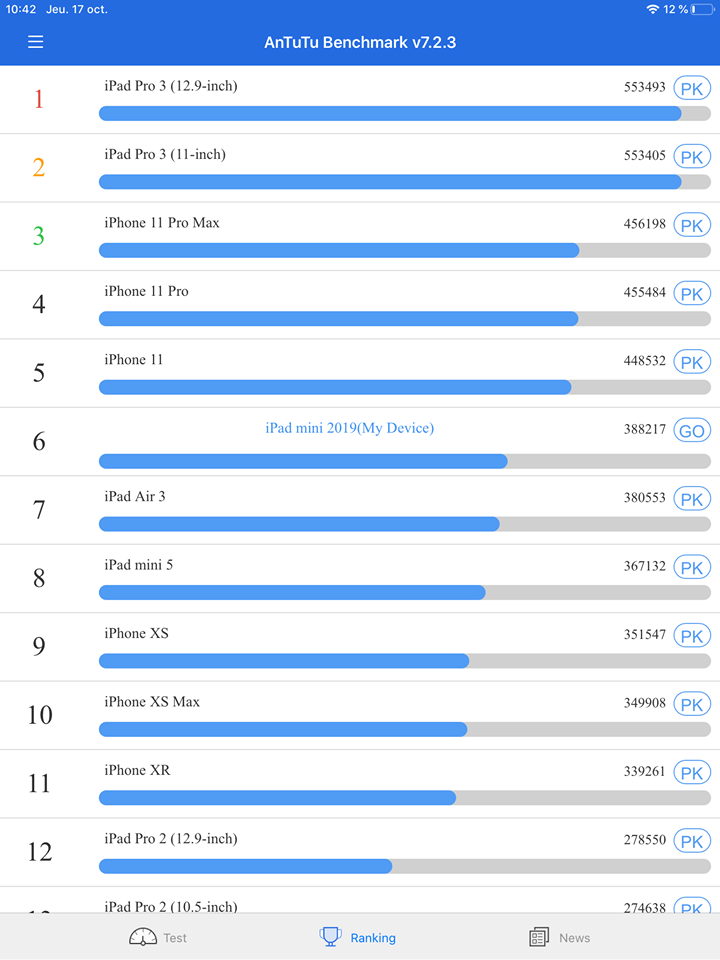Screen dimensions: 720x960
Task: Tap the News newspaper icon
Action: pos(539,937)
